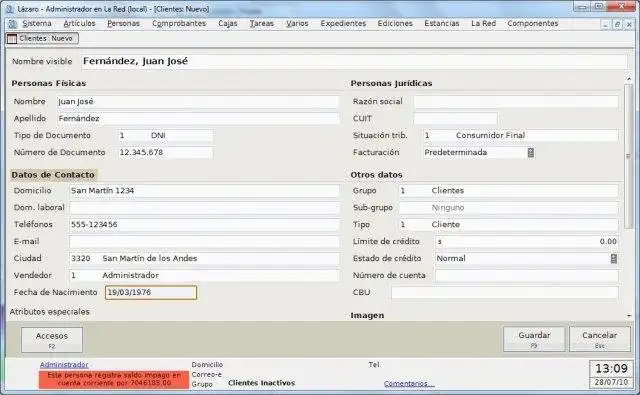Click the scrollbar down arrow near Imagen

tap(629, 315)
